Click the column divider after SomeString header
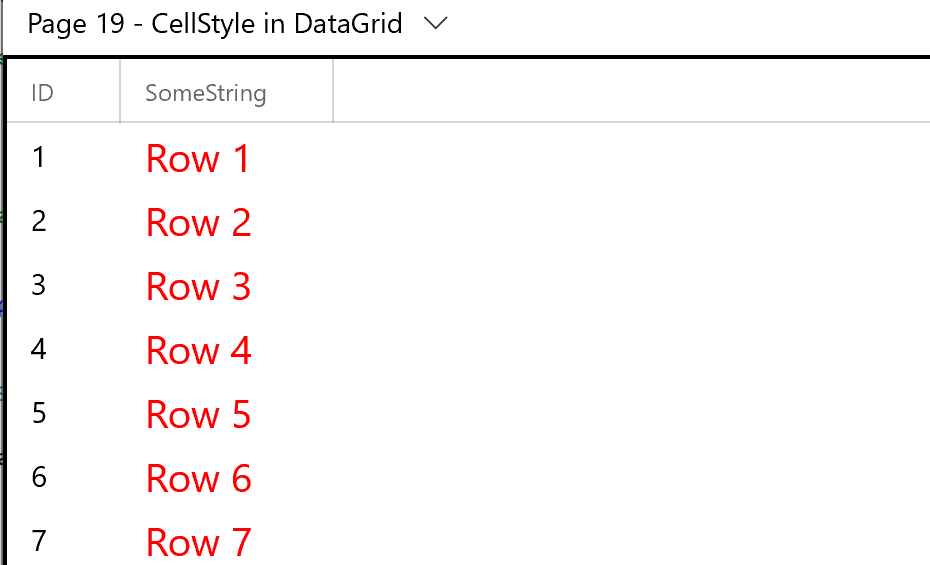 click(333, 91)
